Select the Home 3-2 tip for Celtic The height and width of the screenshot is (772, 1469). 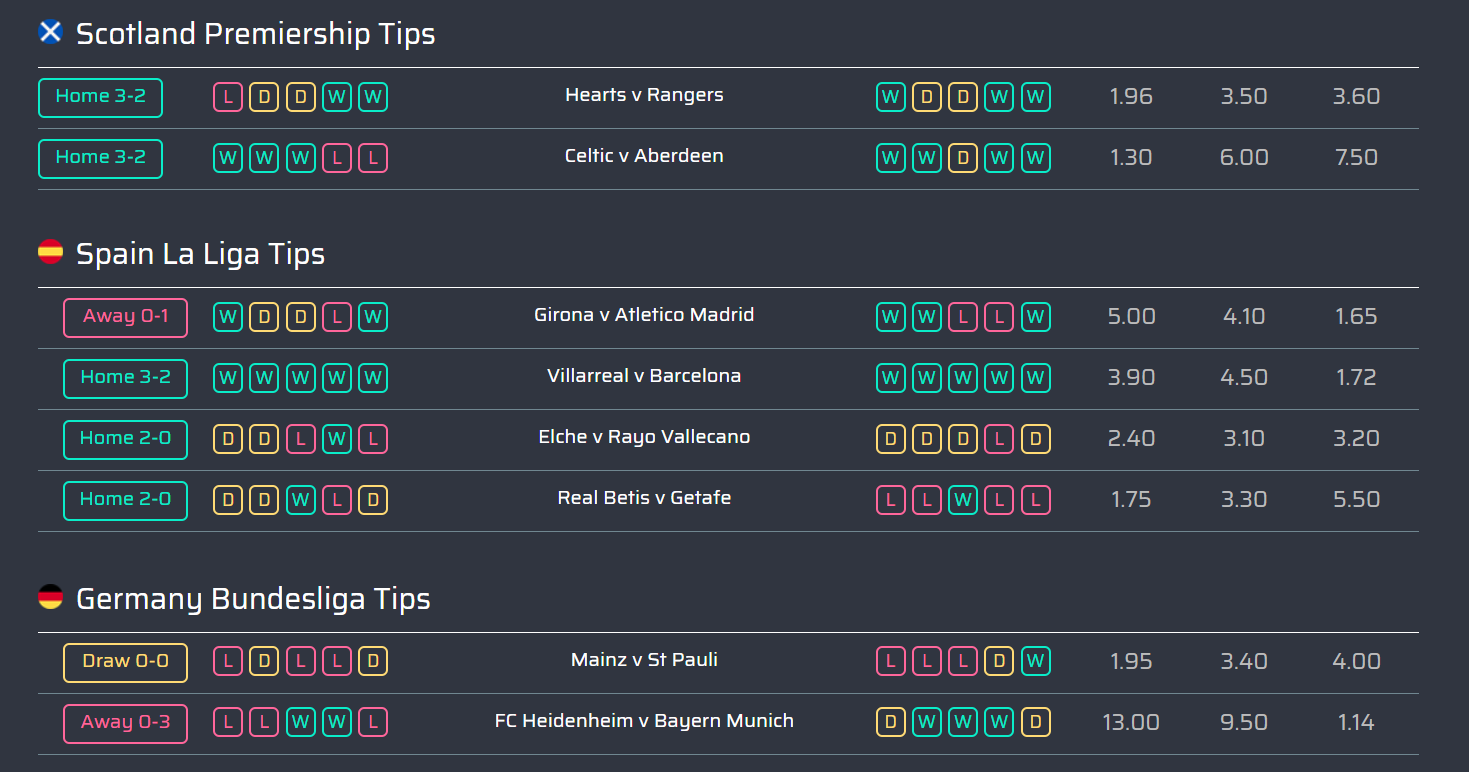click(100, 158)
